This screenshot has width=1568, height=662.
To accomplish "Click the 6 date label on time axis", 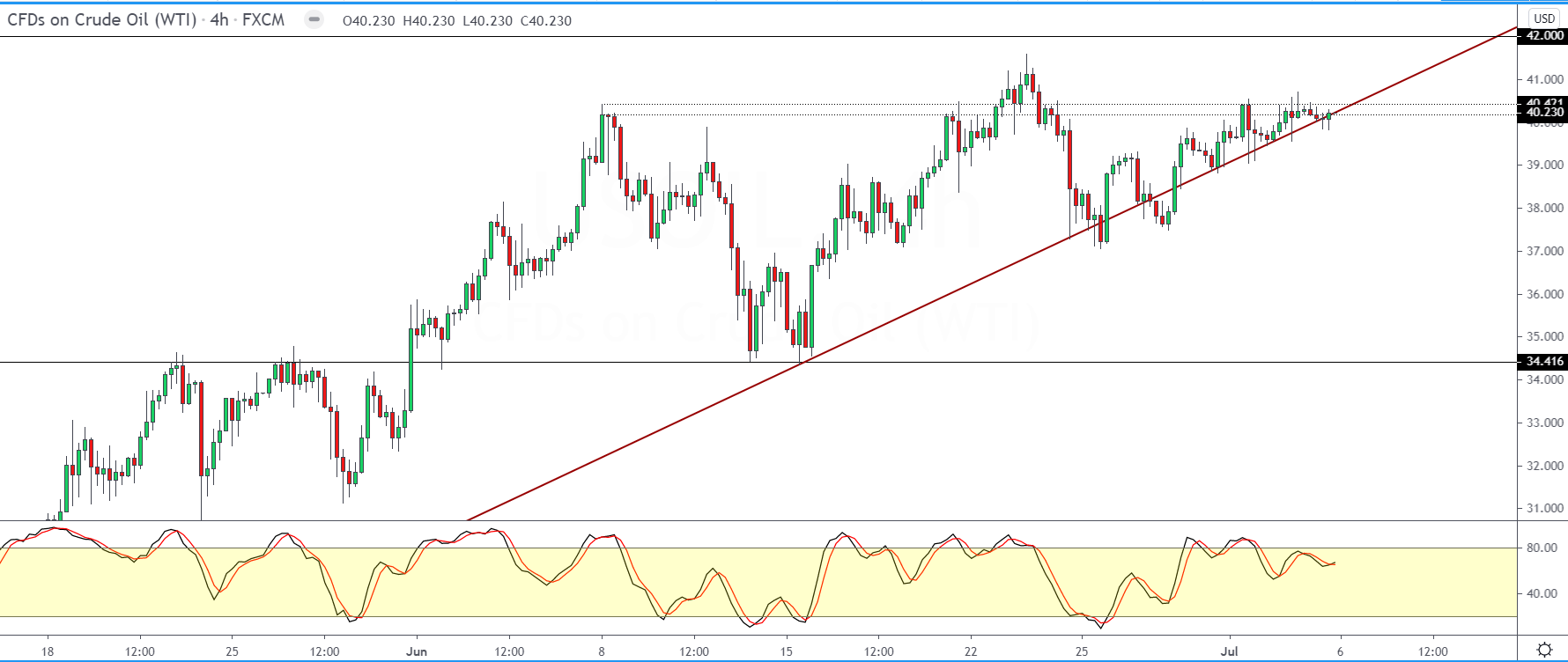I will click(1340, 651).
